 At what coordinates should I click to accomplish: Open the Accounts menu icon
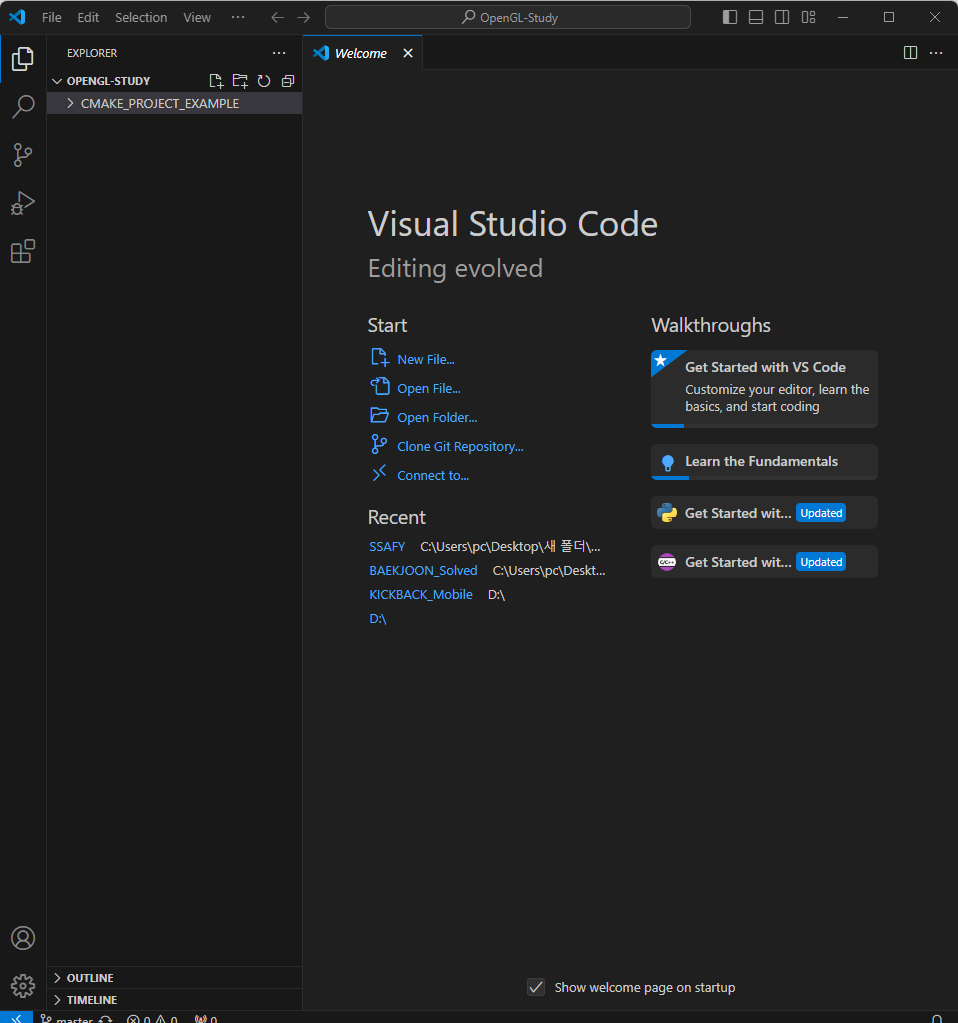(x=23, y=938)
